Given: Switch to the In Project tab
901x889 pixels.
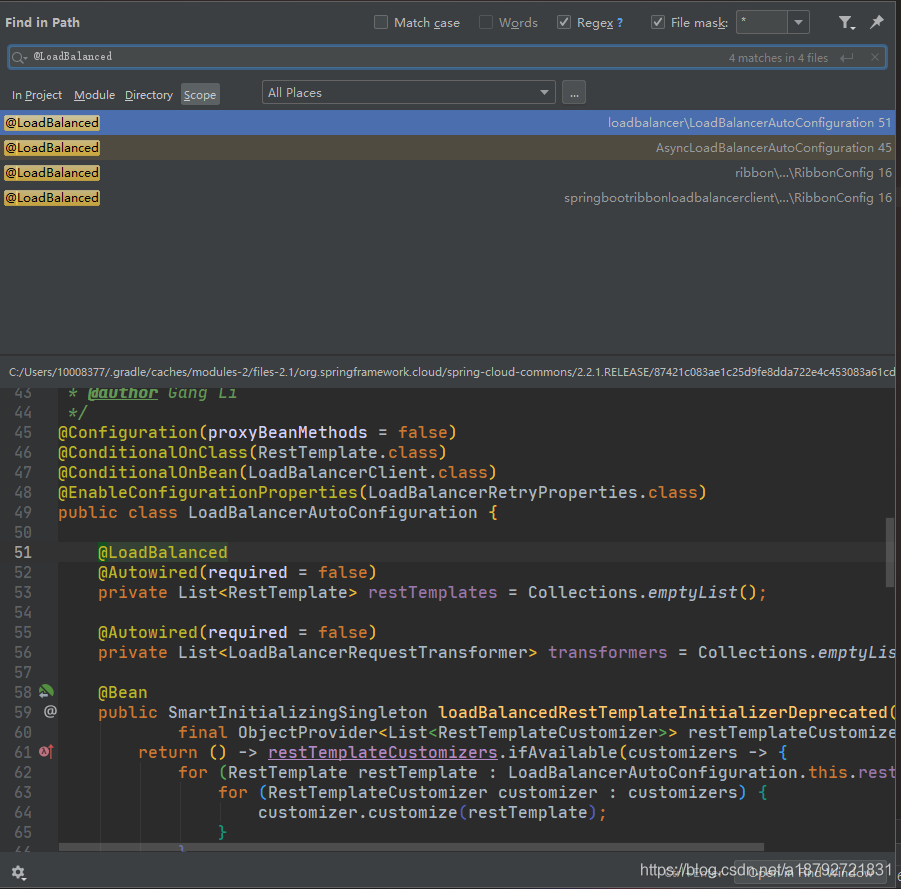Looking at the screenshot, I should pyautogui.click(x=37, y=95).
